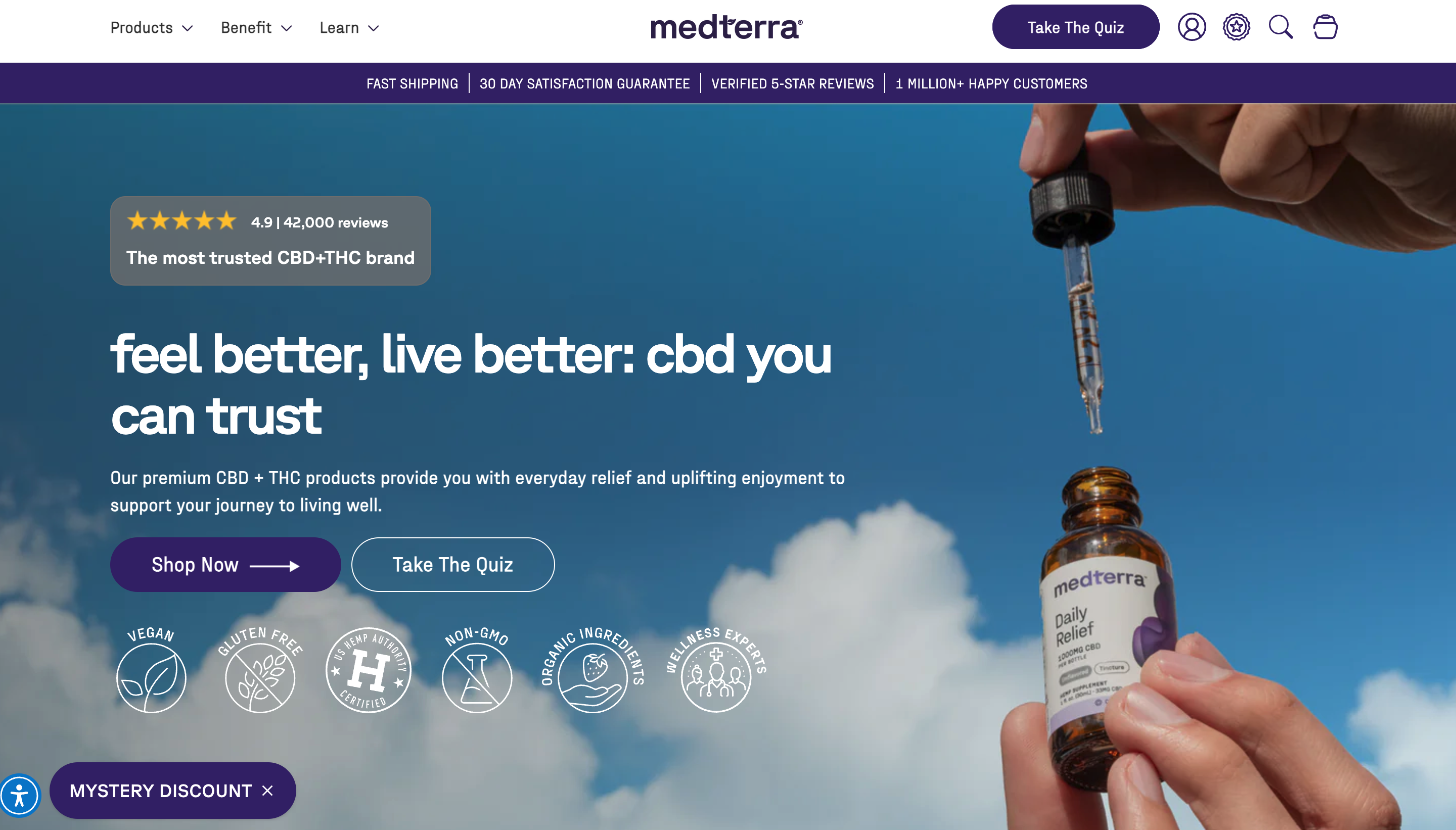Click Take The Quiz in header
1456x830 pixels.
coord(1075,27)
